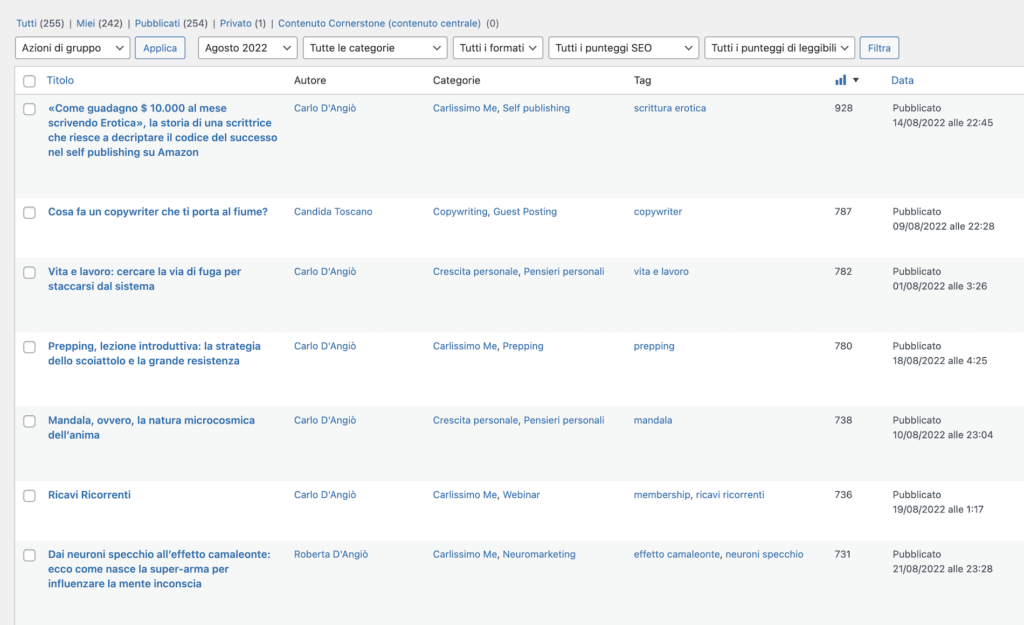Open post titled Prepping, lezione introduttiva
1024x625 pixels.
tap(154, 346)
